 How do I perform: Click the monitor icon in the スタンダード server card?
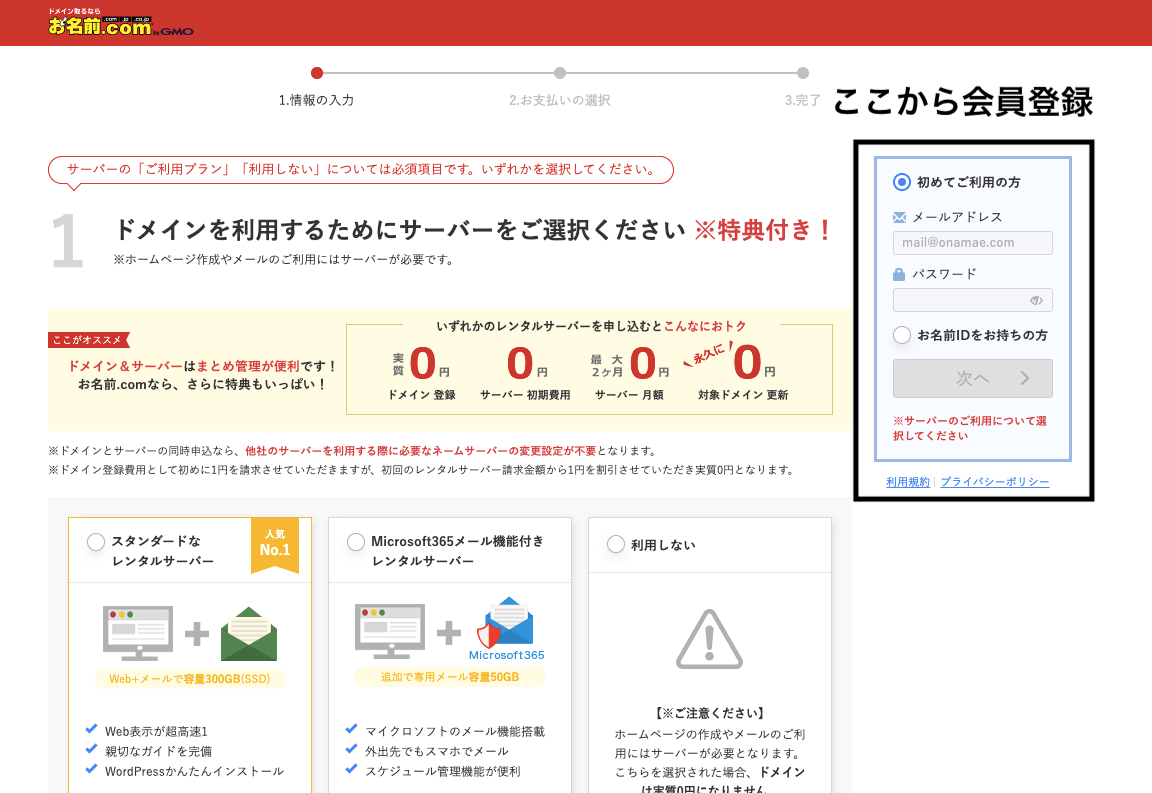point(138,633)
